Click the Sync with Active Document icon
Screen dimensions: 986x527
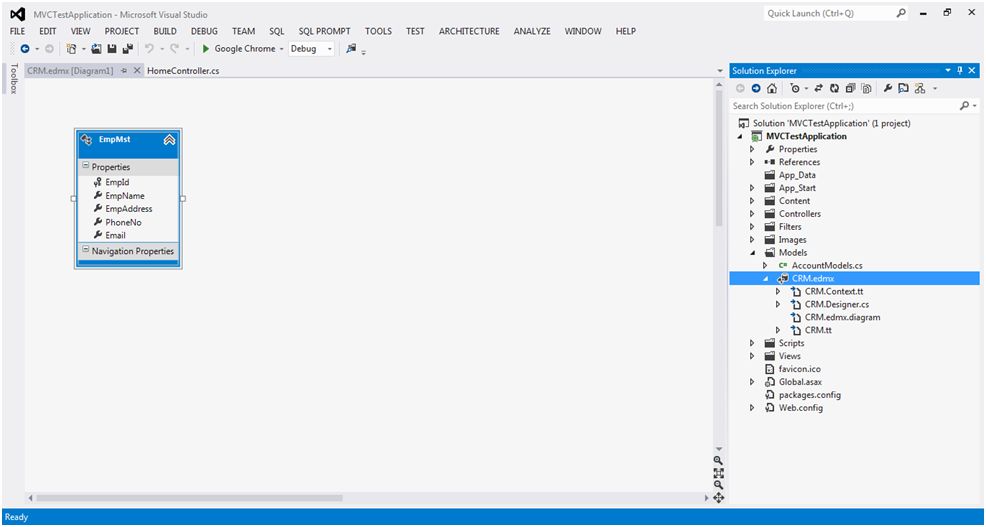click(819, 89)
